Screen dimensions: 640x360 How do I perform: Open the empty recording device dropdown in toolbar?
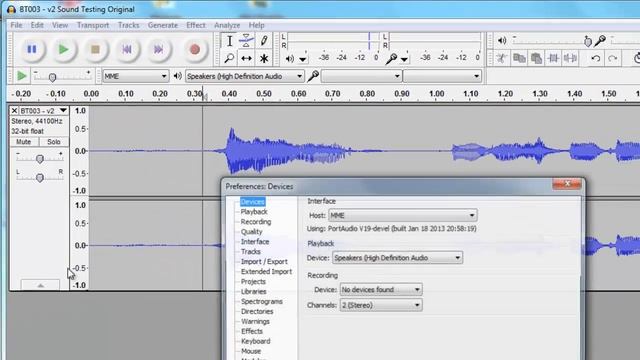pos(361,76)
